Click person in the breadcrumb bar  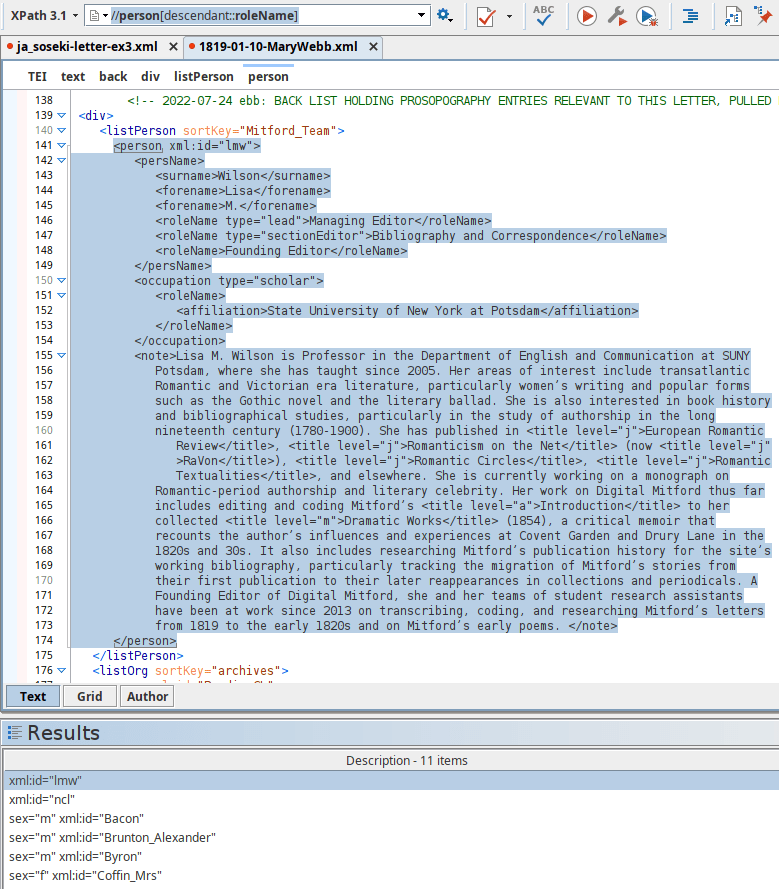pos(268,77)
